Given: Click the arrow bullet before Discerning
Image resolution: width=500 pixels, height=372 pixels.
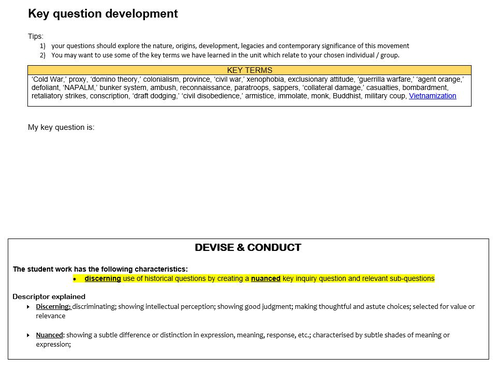Looking at the screenshot, I should point(28,307).
